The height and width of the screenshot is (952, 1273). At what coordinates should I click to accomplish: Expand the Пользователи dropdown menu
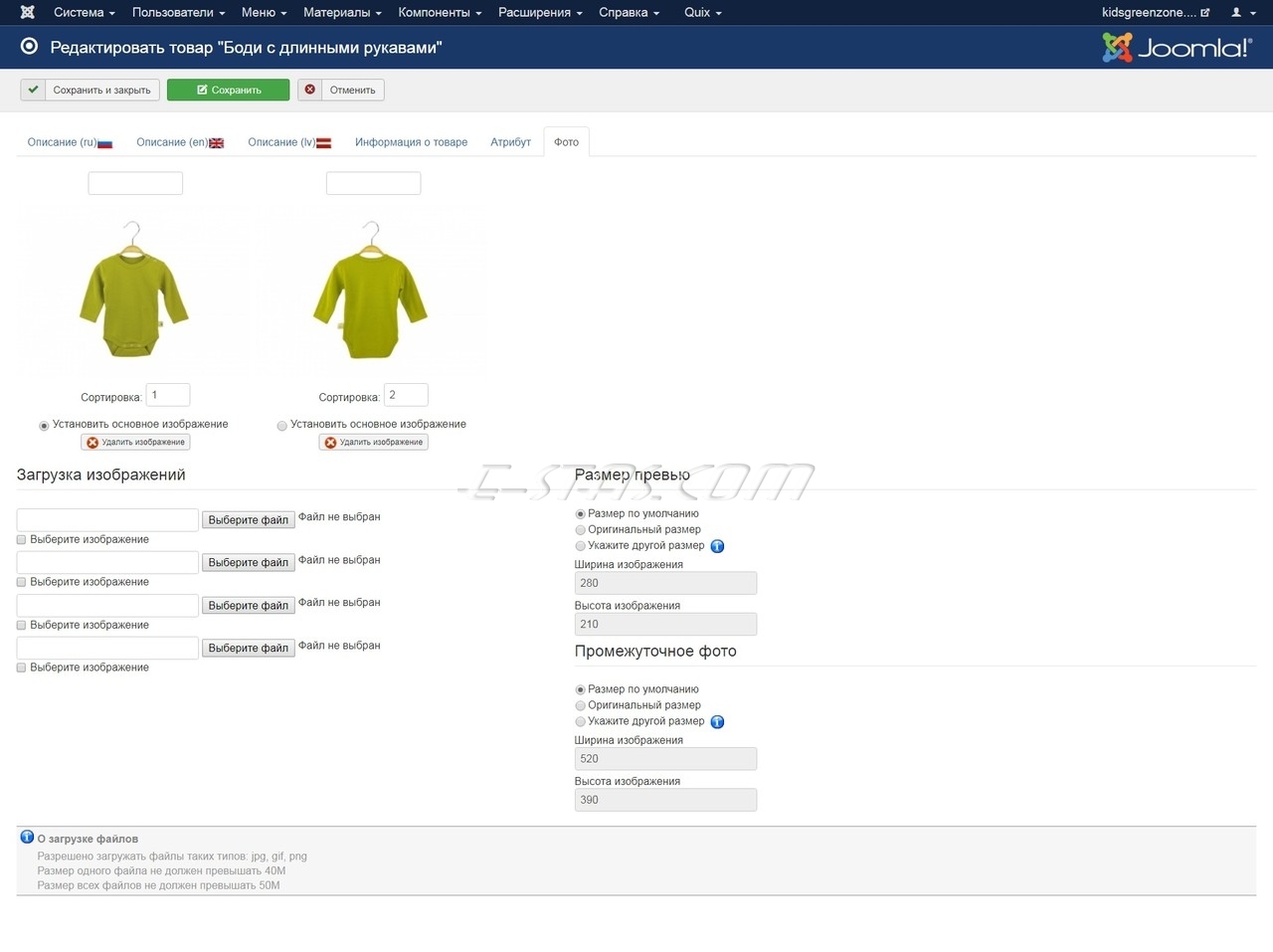(178, 12)
